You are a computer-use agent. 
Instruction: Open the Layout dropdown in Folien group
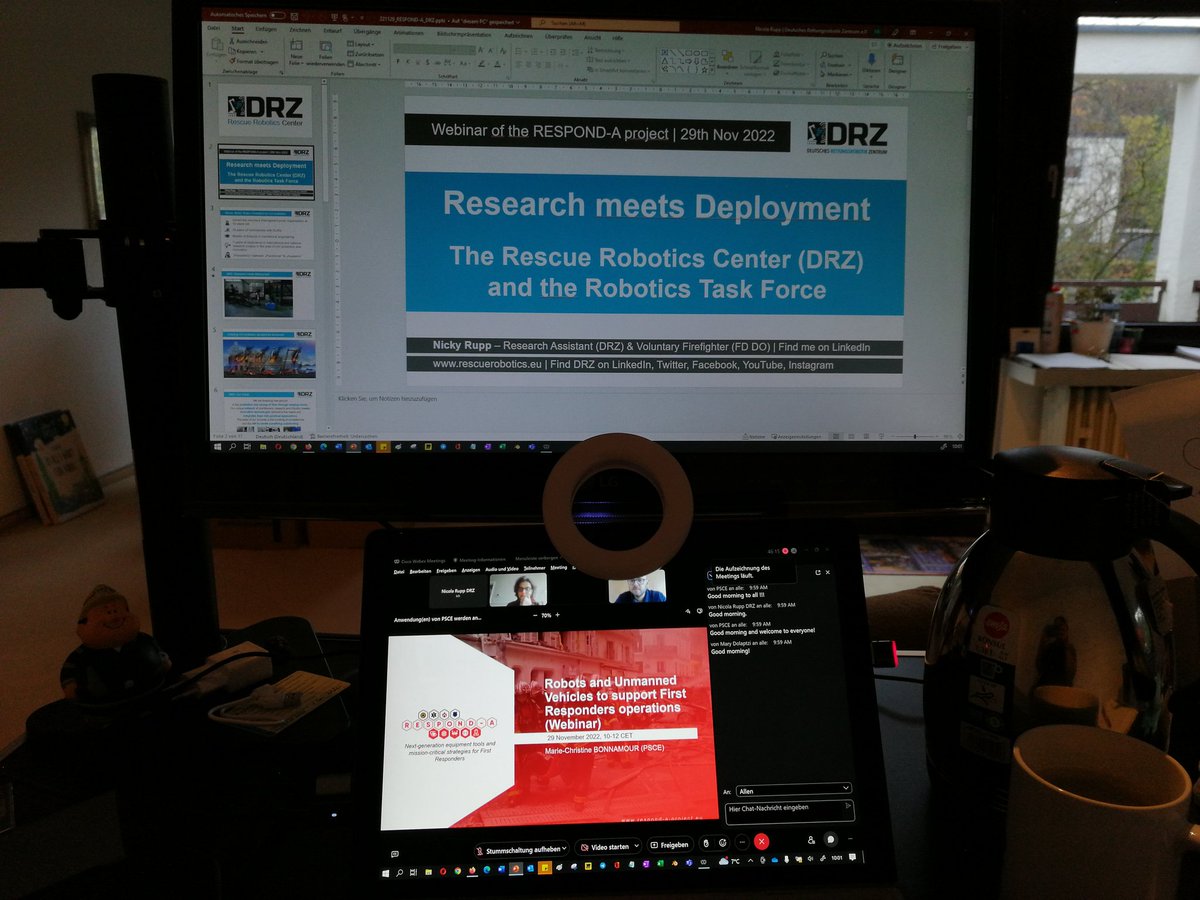(360, 44)
